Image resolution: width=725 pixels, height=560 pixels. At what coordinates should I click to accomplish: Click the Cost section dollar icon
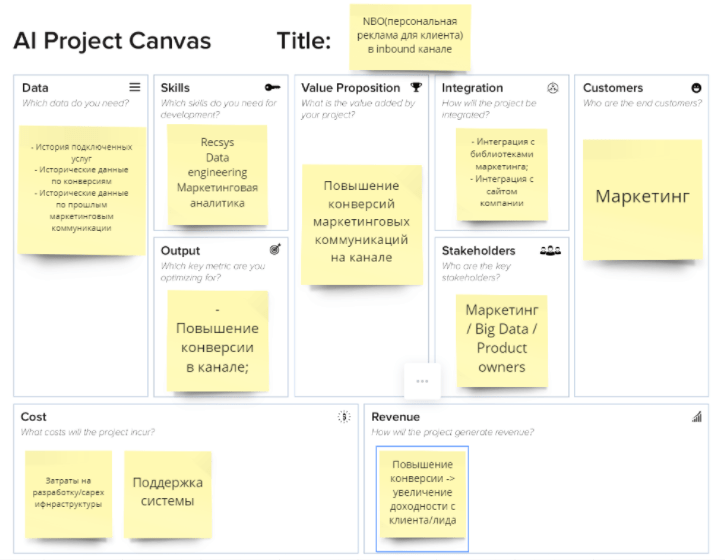(x=344, y=417)
